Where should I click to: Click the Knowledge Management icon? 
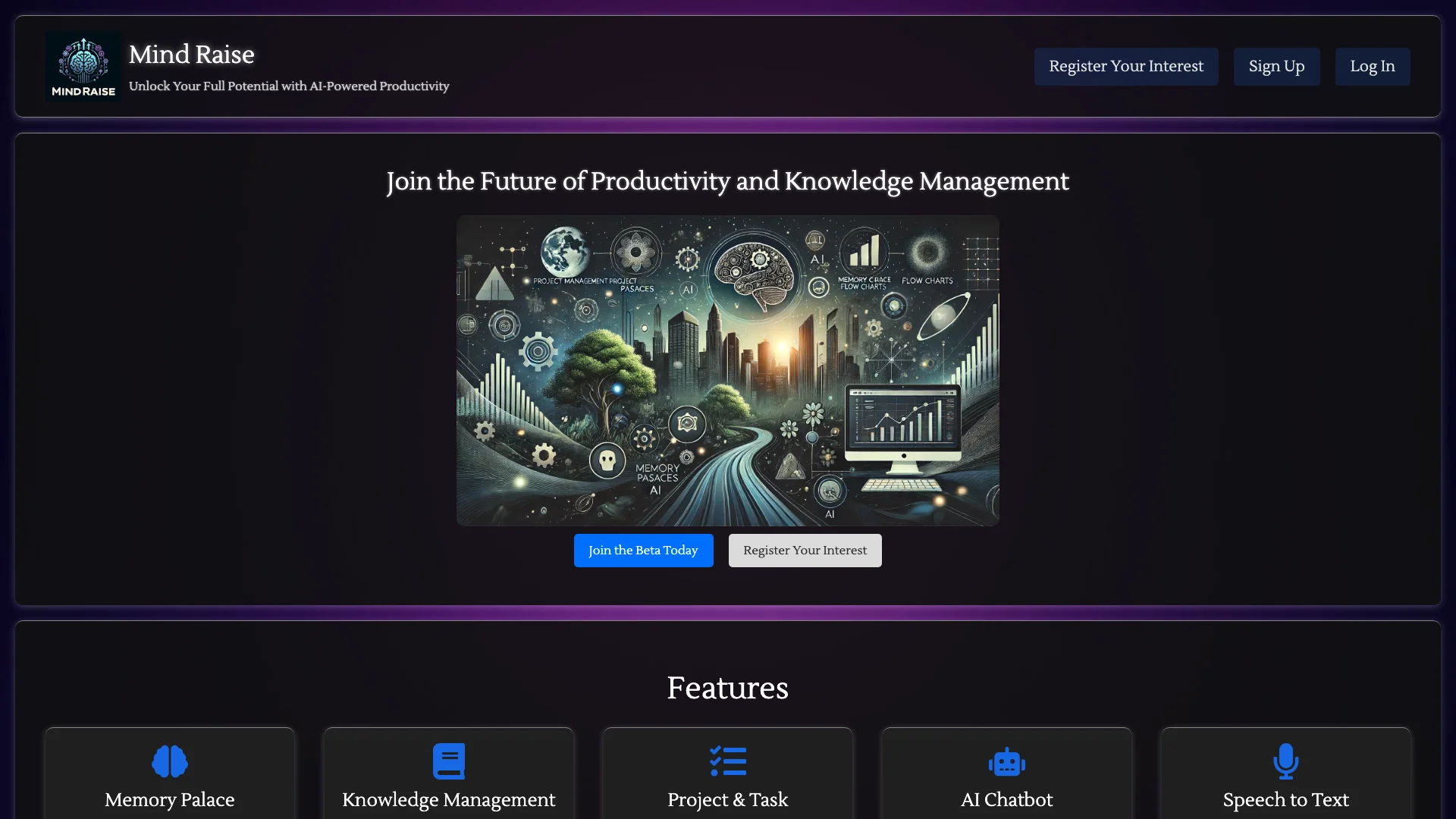449,761
